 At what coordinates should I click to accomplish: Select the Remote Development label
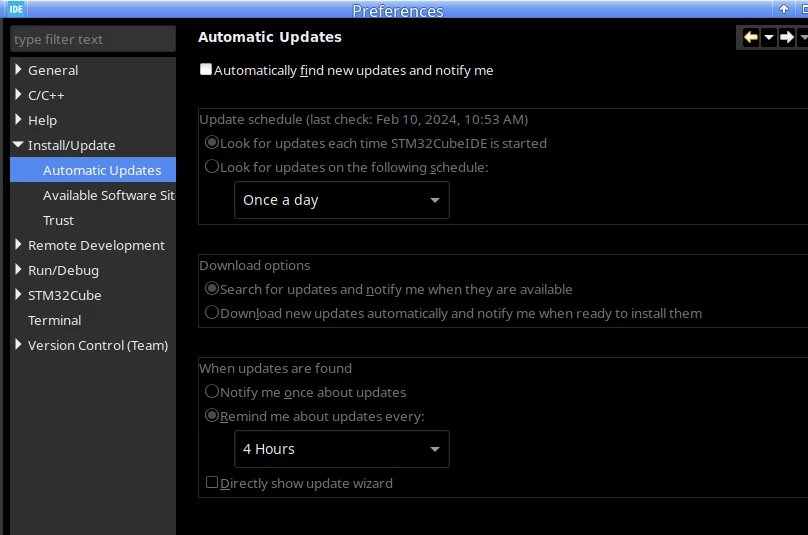96,245
